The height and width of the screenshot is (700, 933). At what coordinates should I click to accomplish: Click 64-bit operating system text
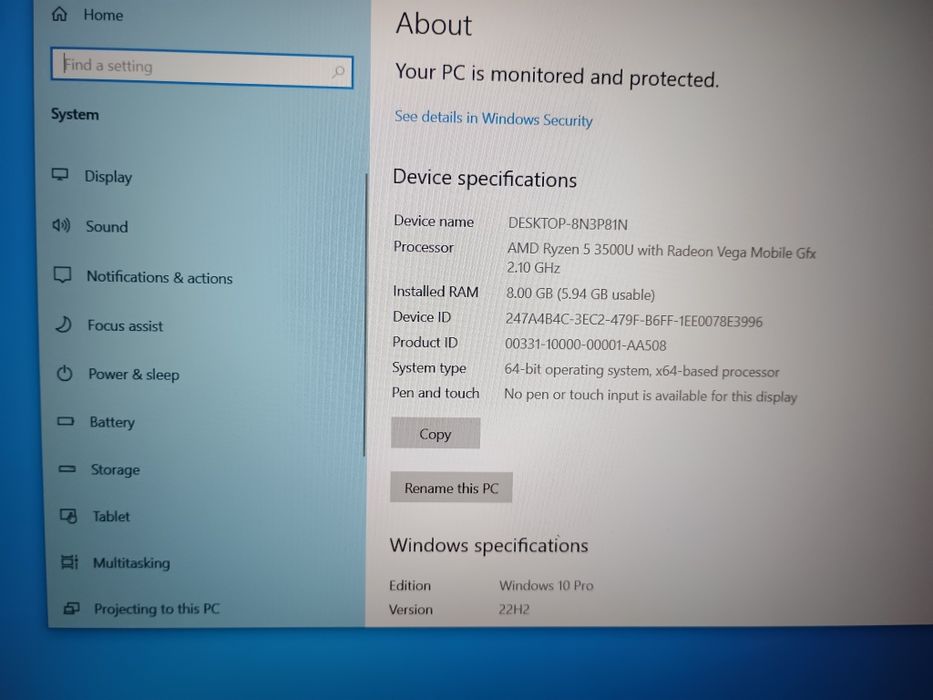641,371
